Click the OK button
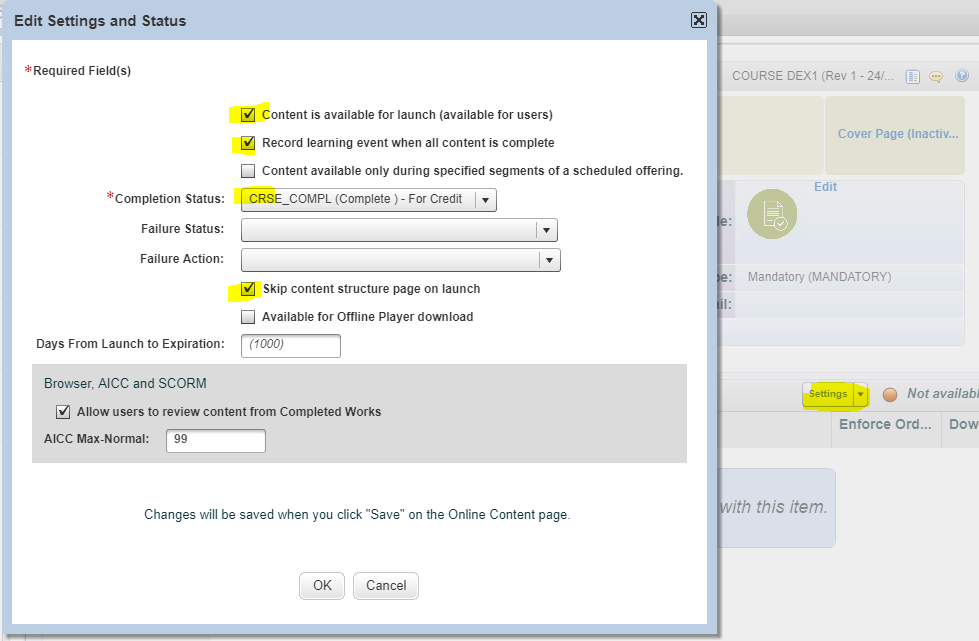Image resolution: width=979 pixels, height=641 pixels. point(322,585)
